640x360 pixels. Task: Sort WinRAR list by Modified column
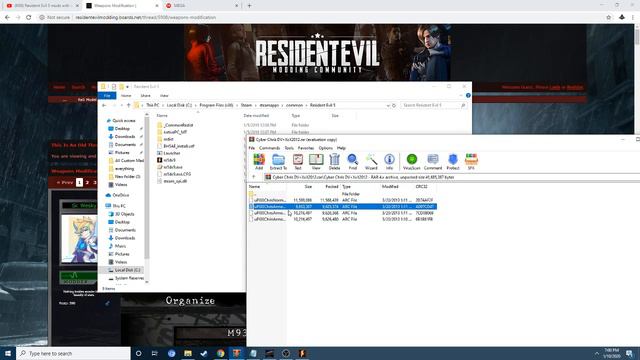point(390,187)
